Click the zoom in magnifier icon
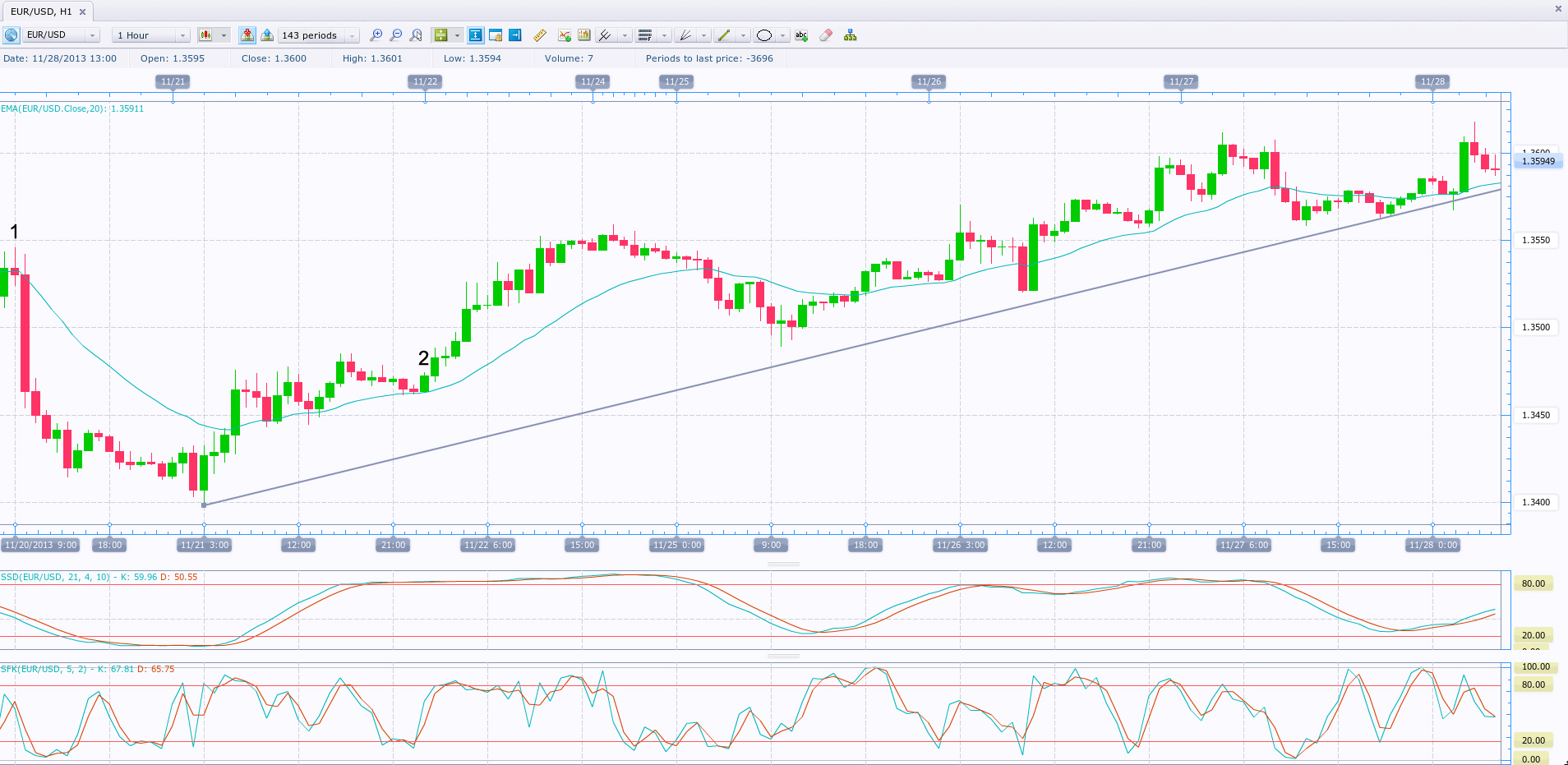This screenshot has width=1568, height=765. coord(376,35)
